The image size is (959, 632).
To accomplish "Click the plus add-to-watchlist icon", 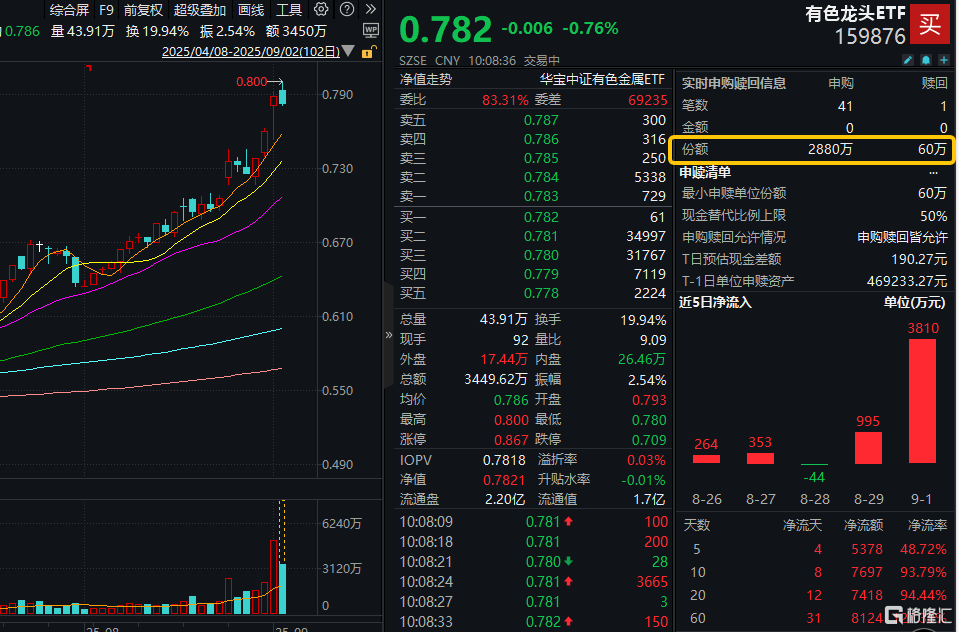I will point(944,60).
